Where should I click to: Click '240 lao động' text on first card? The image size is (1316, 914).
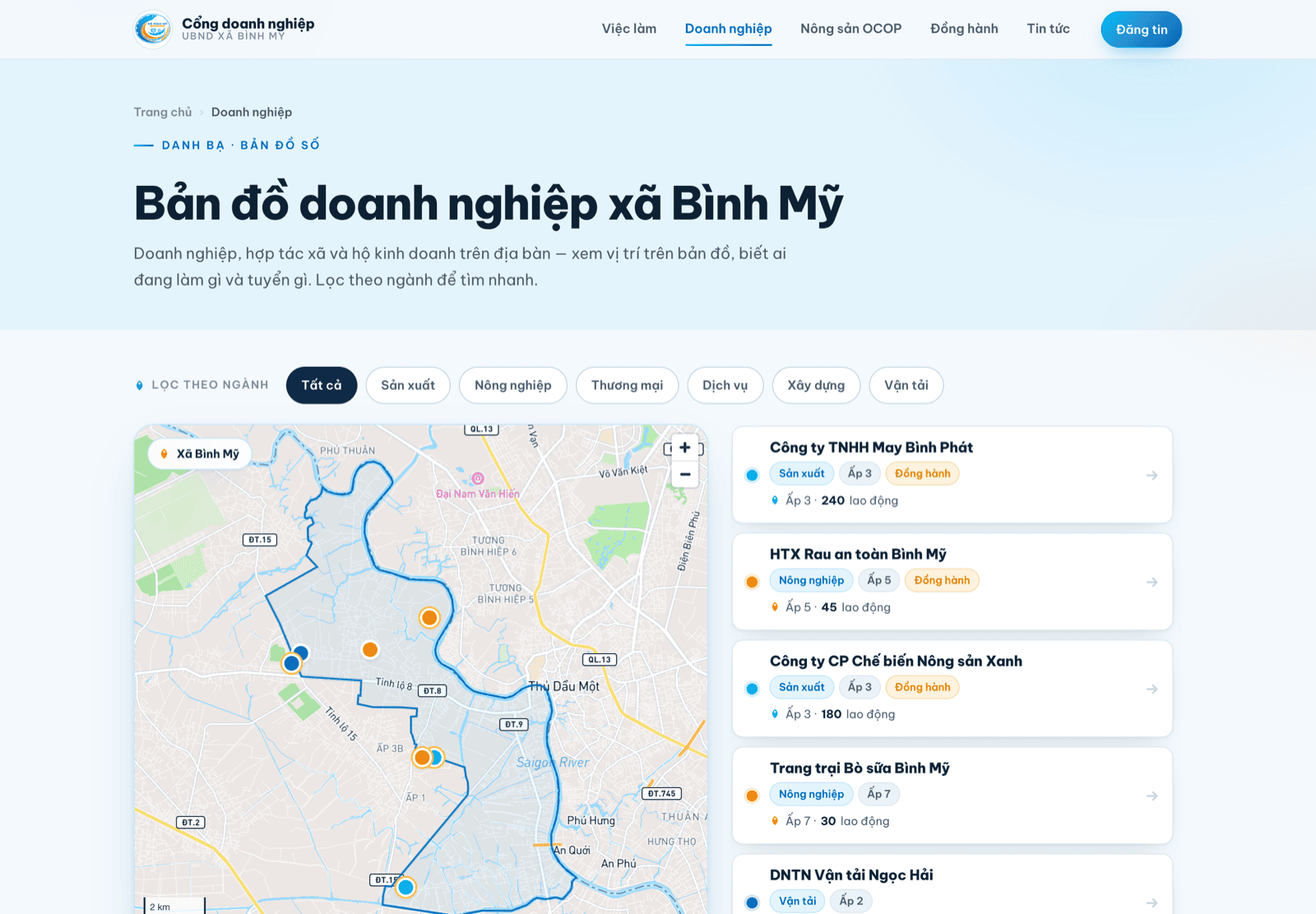pyautogui.click(x=860, y=501)
